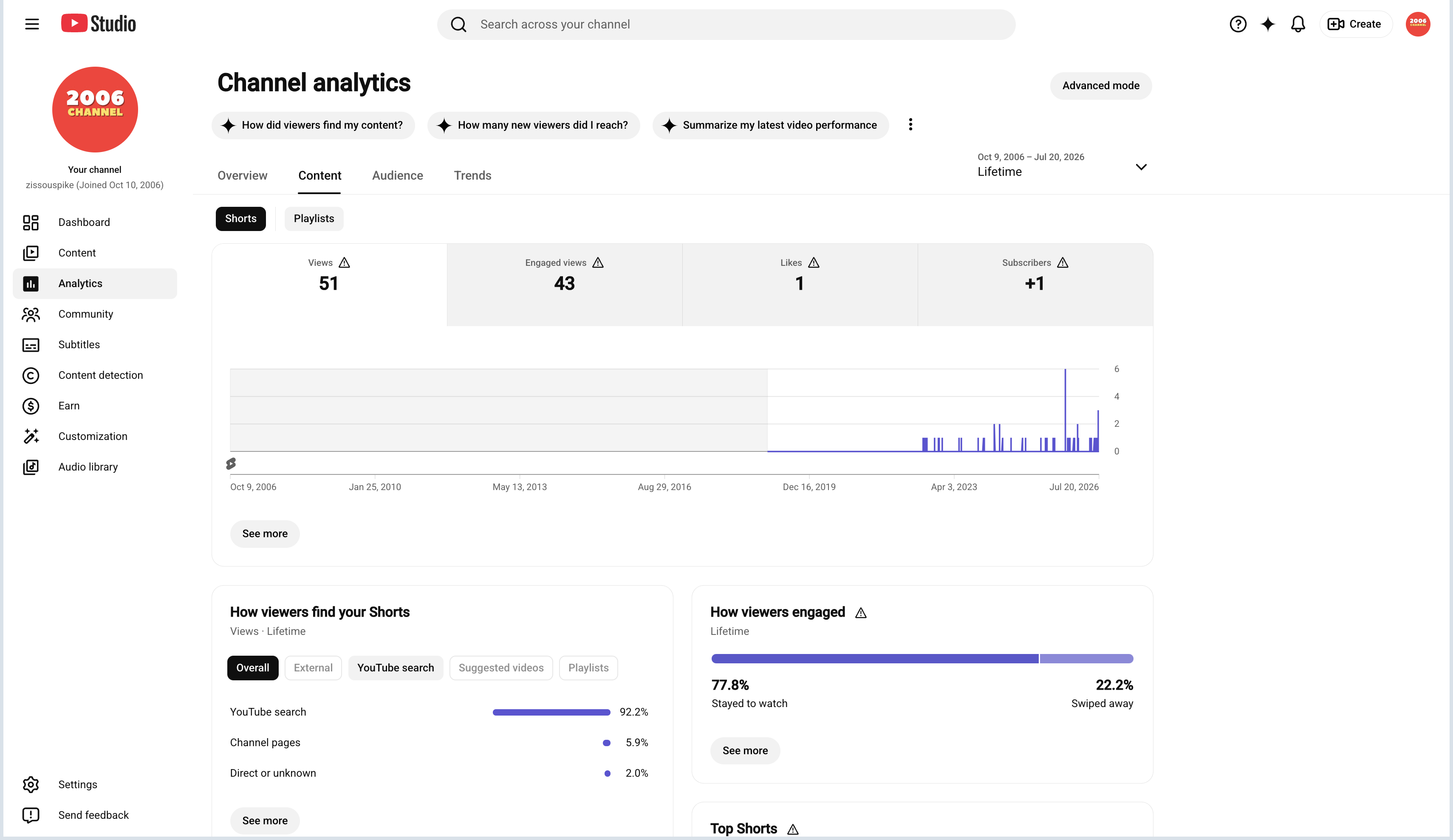This screenshot has height=840, width=1453.
Task: Select the YouTube search traffic chip
Action: click(396, 668)
